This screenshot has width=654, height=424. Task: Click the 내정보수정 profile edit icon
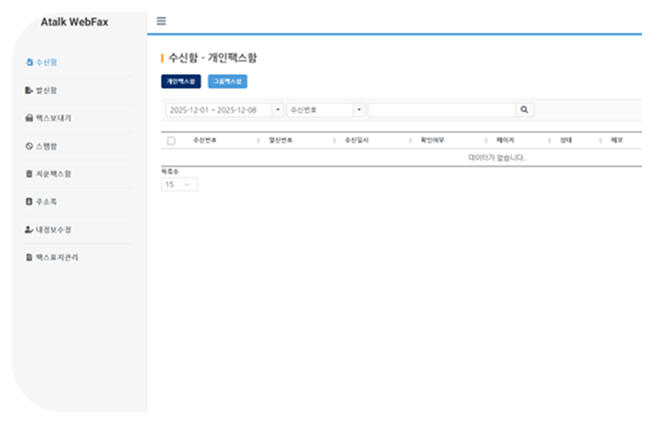[29, 230]
